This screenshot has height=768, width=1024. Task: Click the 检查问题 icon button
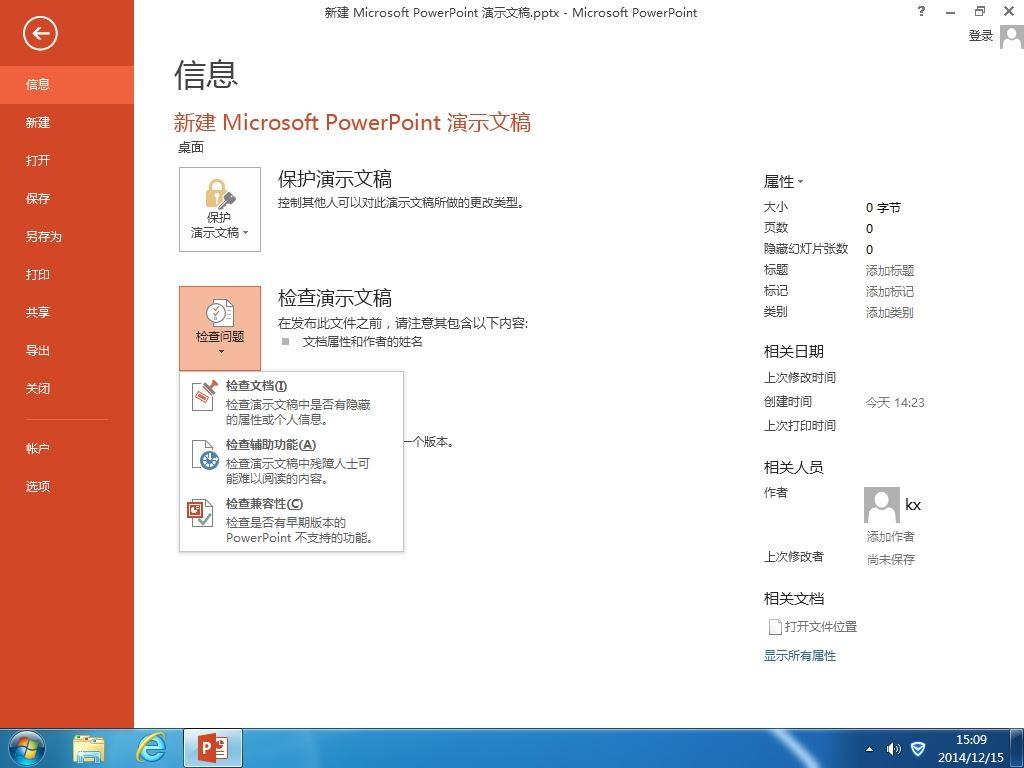pyautogui.click(x=220, y=328)
